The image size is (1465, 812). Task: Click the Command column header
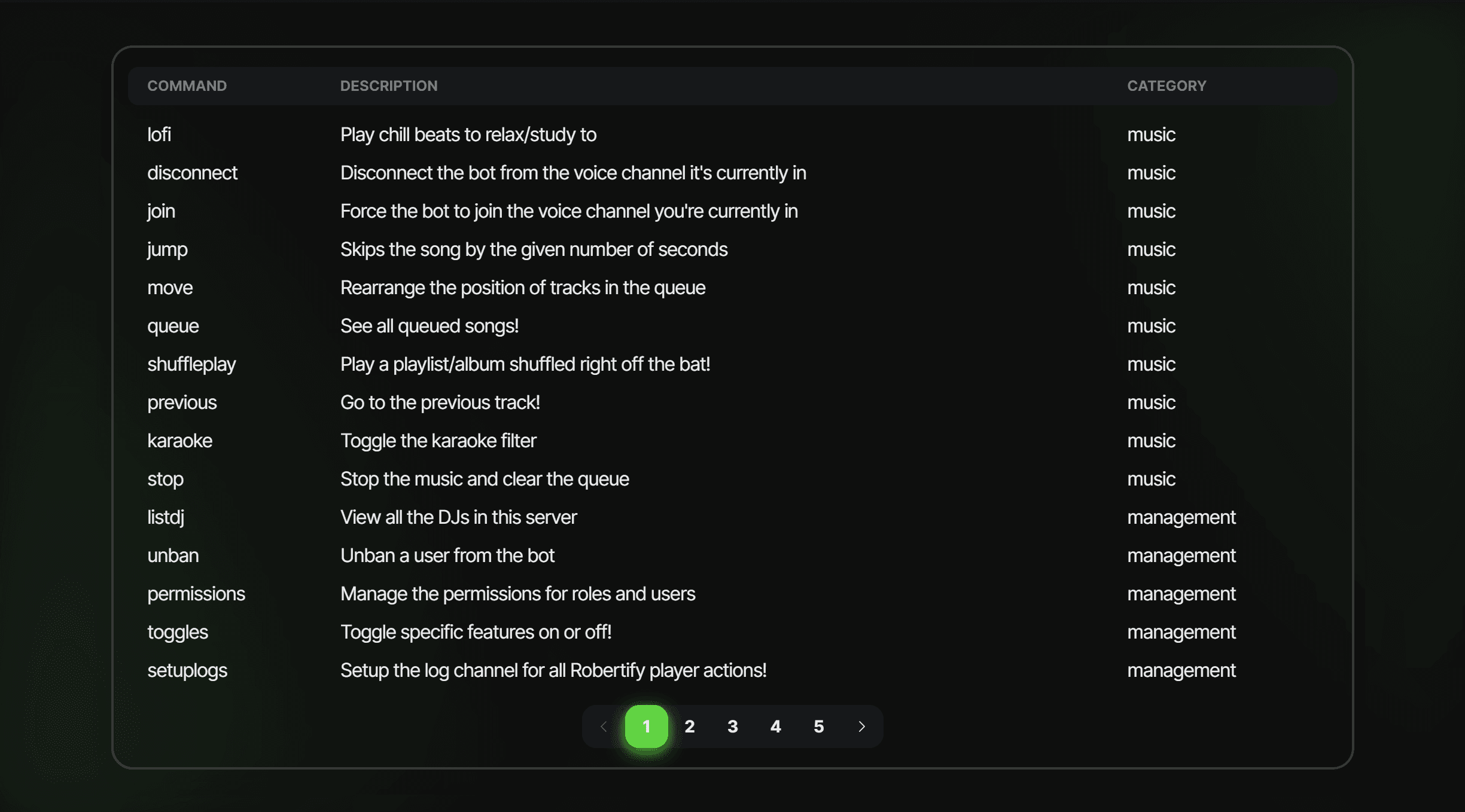click(x=187, y=86)
